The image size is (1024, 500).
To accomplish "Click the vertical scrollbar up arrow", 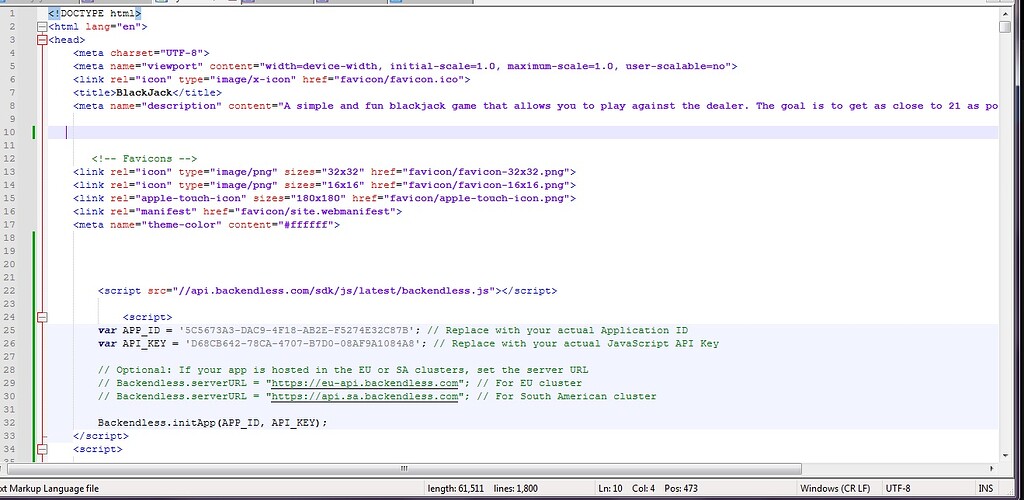I will (x=1005, y=12).
